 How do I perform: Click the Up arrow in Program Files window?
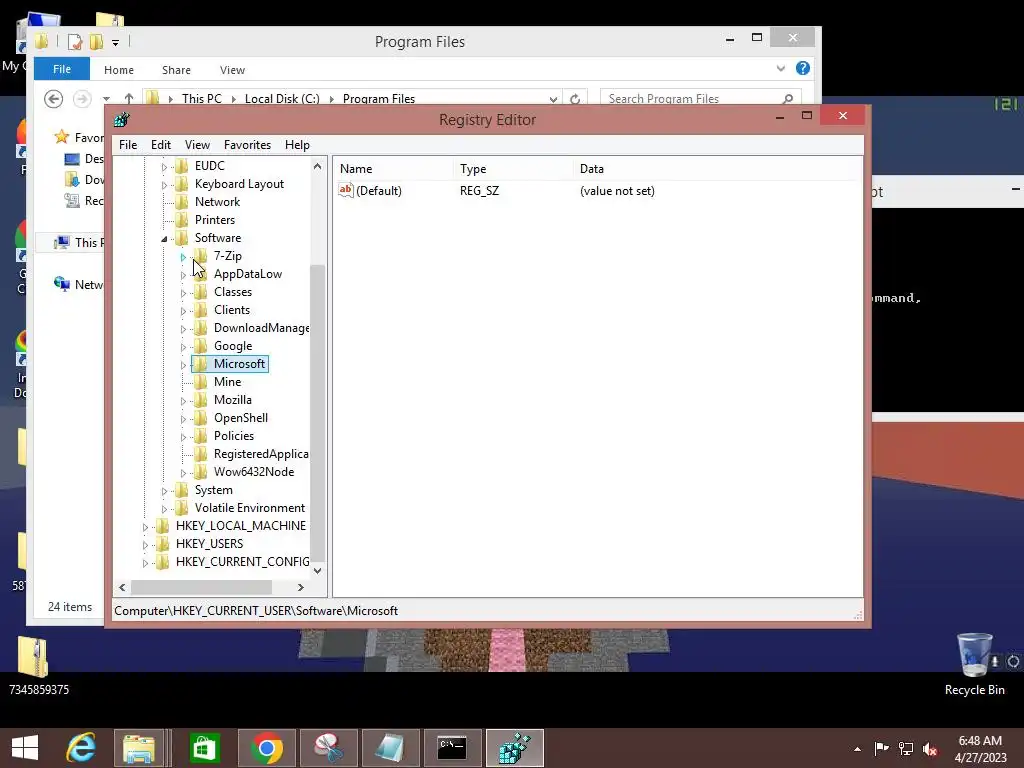129,99
